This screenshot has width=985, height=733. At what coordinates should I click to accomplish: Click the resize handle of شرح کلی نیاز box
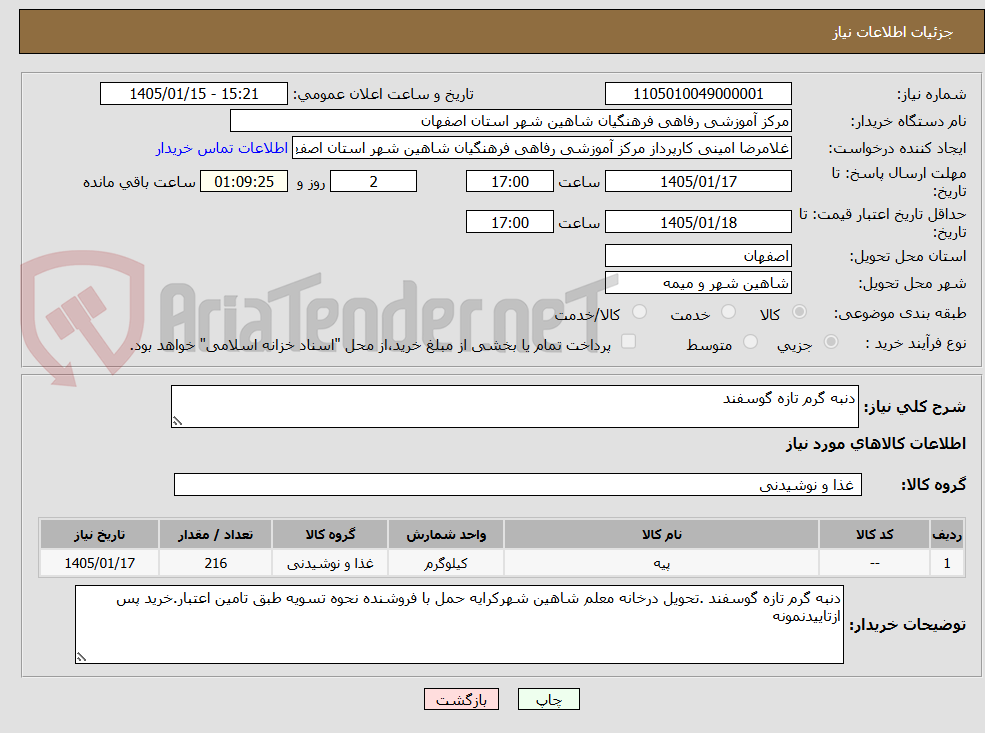click(x=177, y=421)
